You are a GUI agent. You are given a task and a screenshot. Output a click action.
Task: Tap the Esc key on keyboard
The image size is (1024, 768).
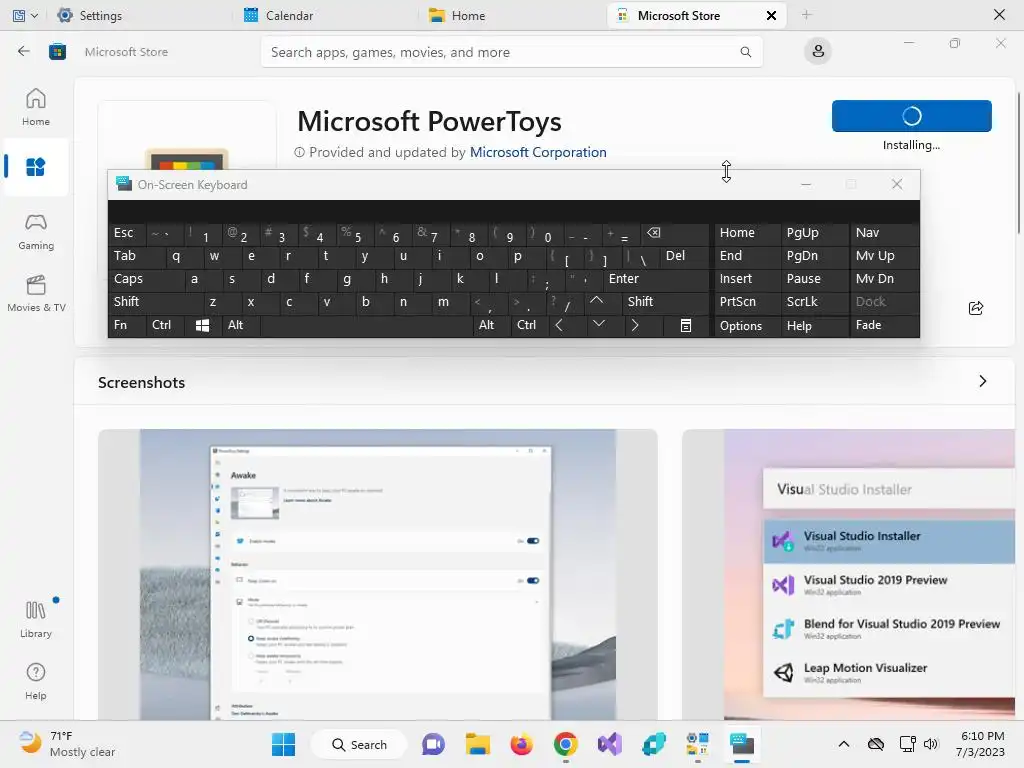pyautogui.click(x=127, y=233)
